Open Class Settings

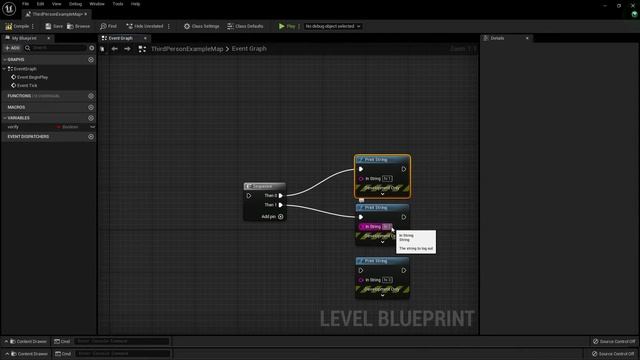(x=201, y=26)
